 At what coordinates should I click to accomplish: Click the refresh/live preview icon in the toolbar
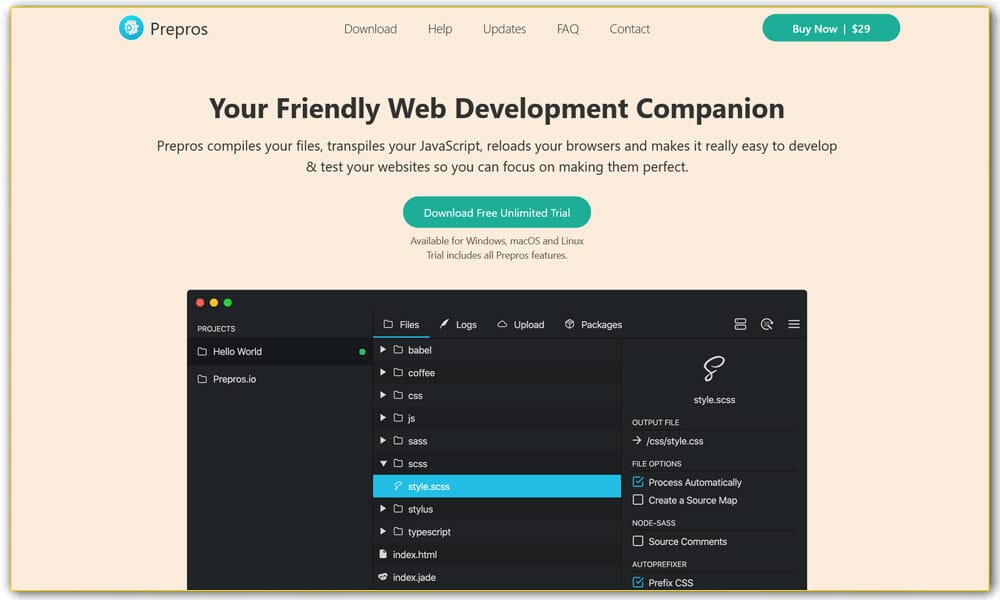pyautogui.click(x=767, y=324)
